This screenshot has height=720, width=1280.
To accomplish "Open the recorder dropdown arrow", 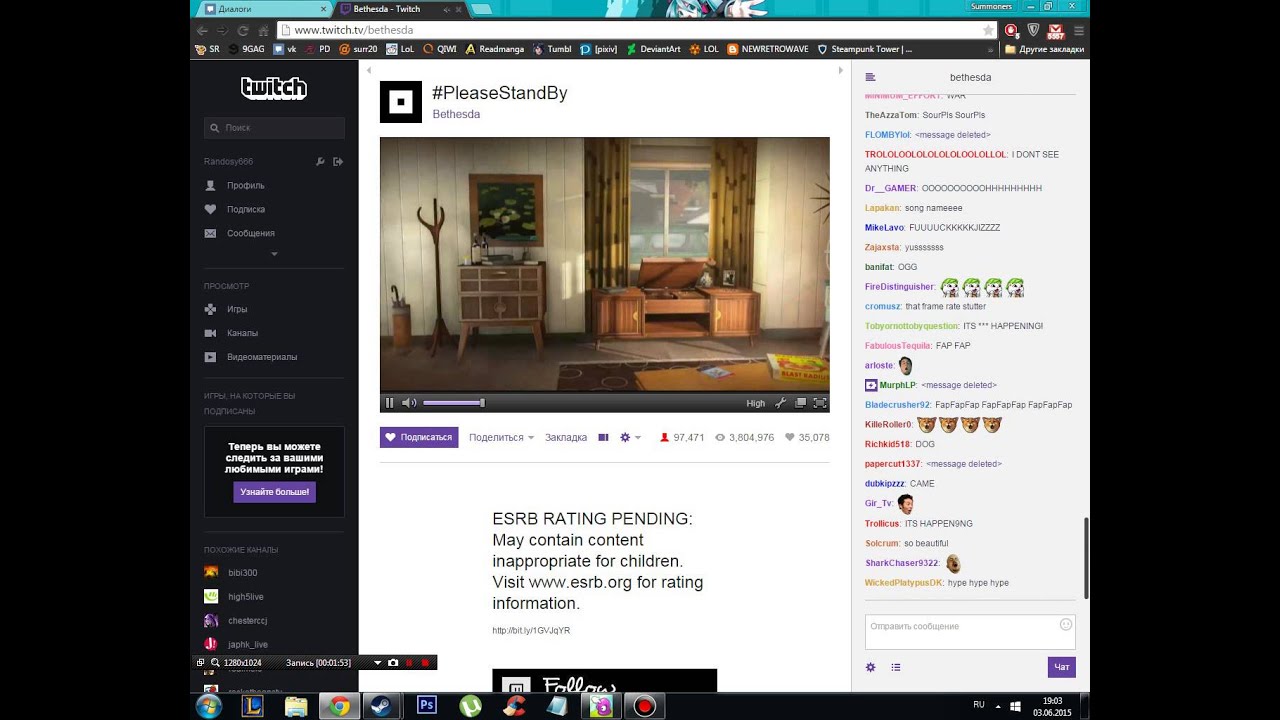I will click(x=377, y=662).
